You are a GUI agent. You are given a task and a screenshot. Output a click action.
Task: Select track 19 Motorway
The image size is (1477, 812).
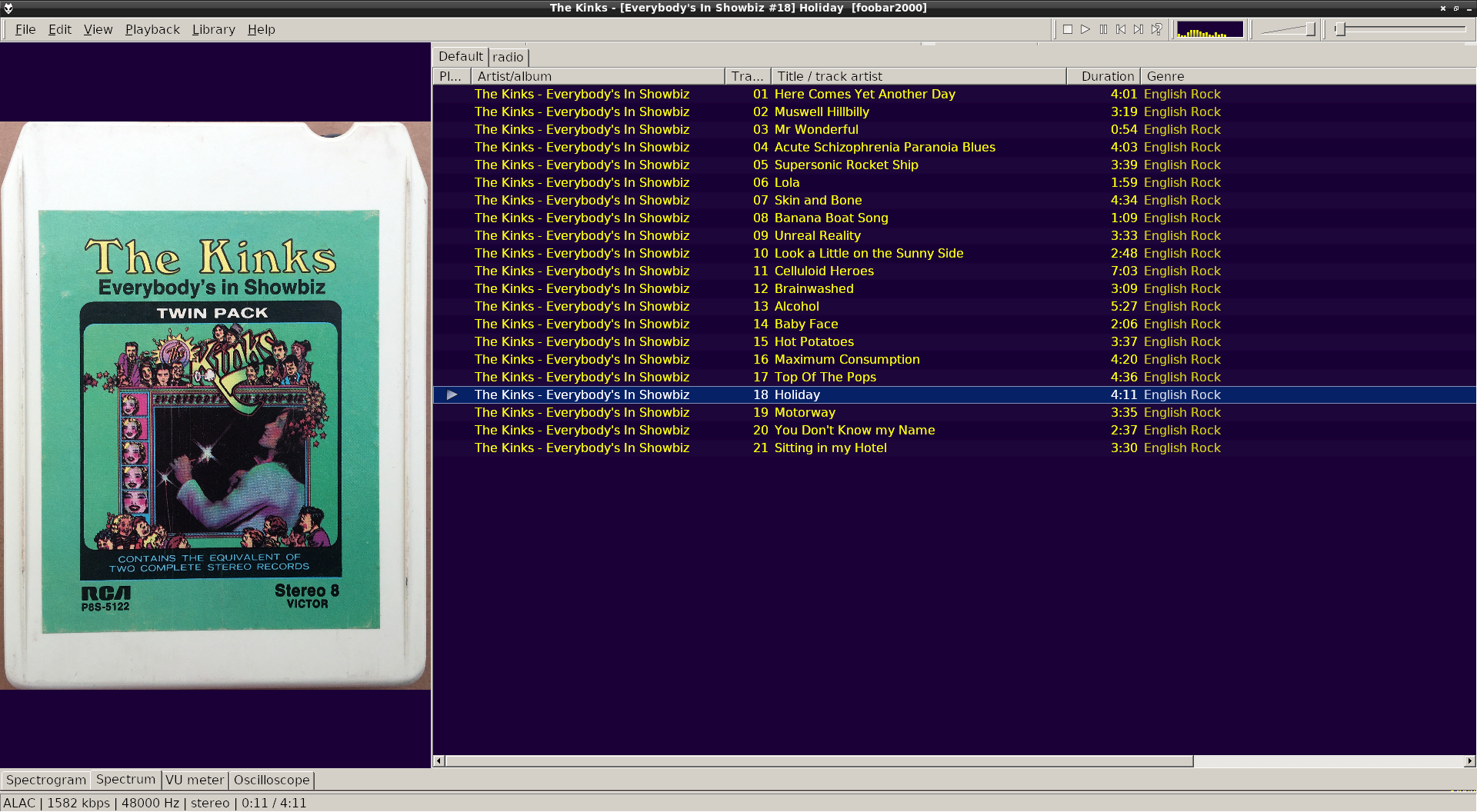954,412
